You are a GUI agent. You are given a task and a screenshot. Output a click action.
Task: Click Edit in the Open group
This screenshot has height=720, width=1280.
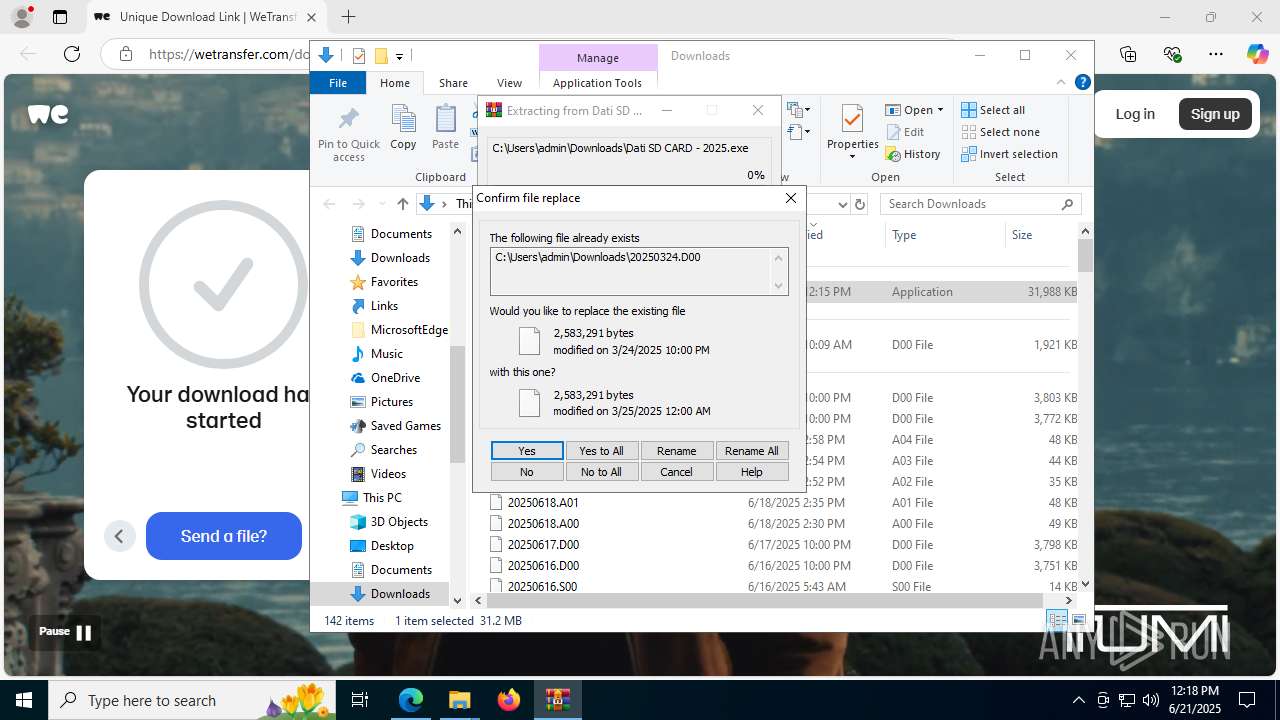[906, 132]
